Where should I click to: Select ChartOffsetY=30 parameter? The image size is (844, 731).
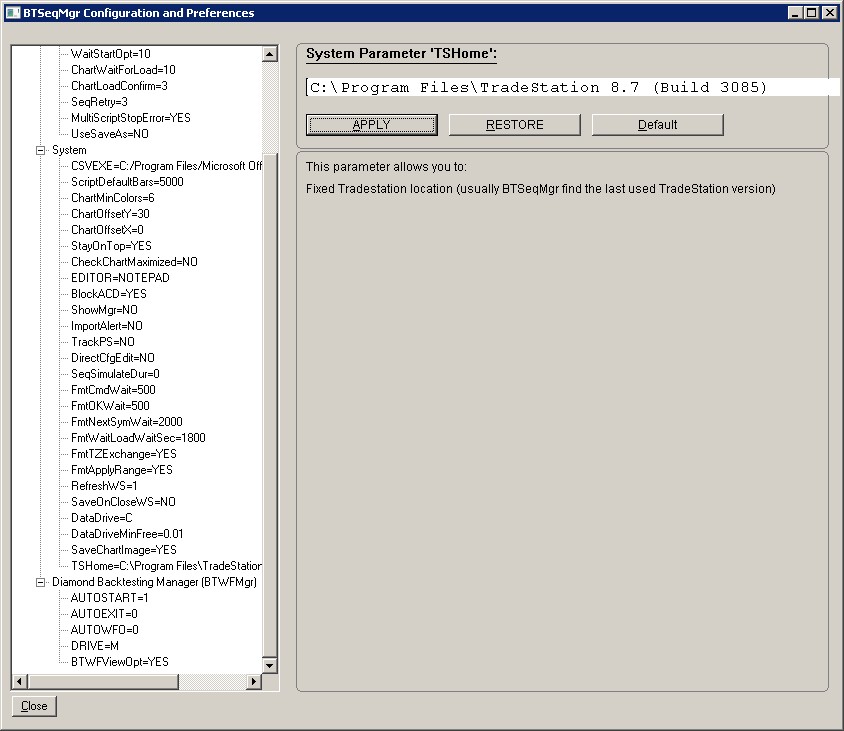[110, 214]
